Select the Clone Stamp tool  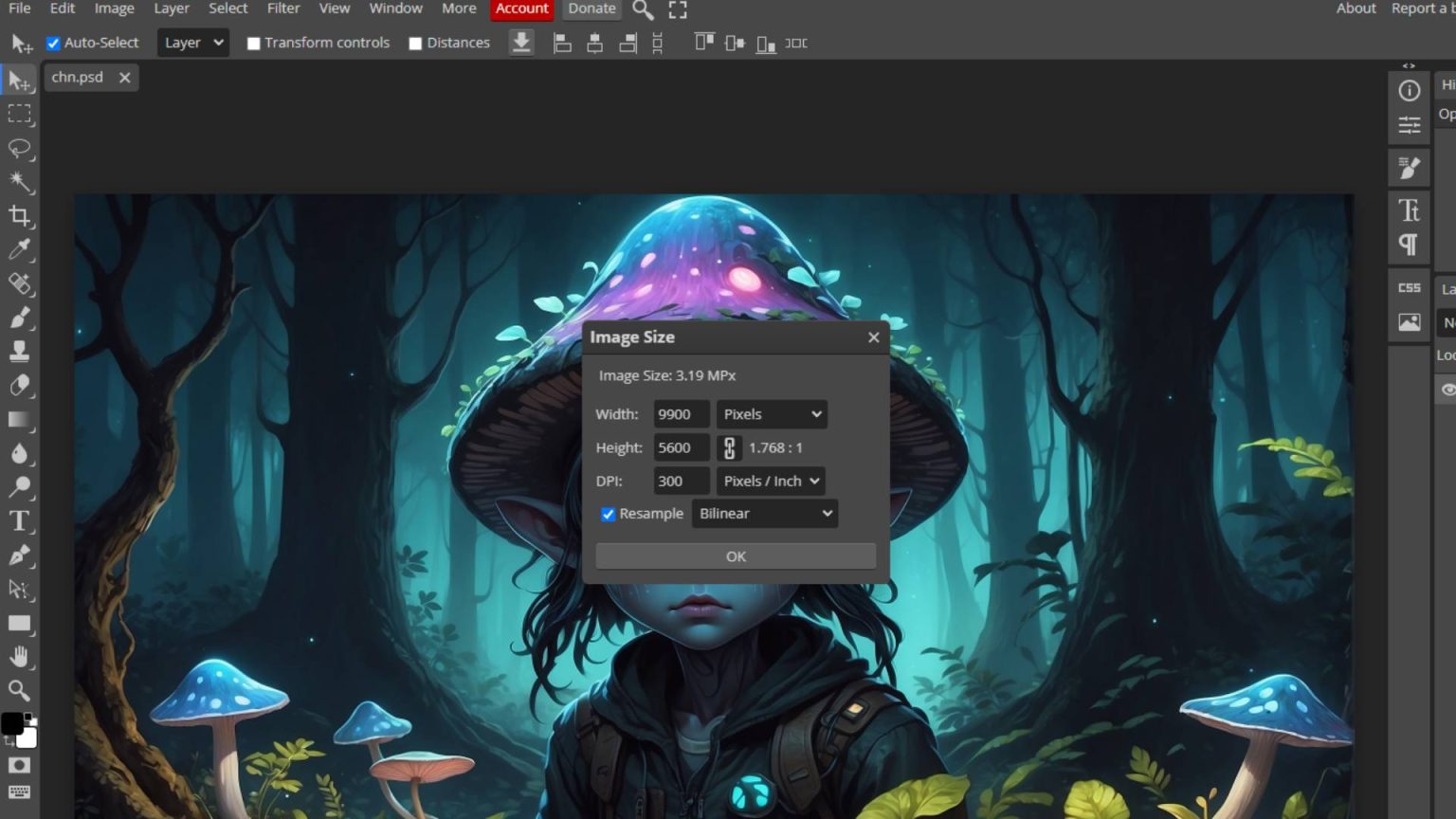click(19, 352)
